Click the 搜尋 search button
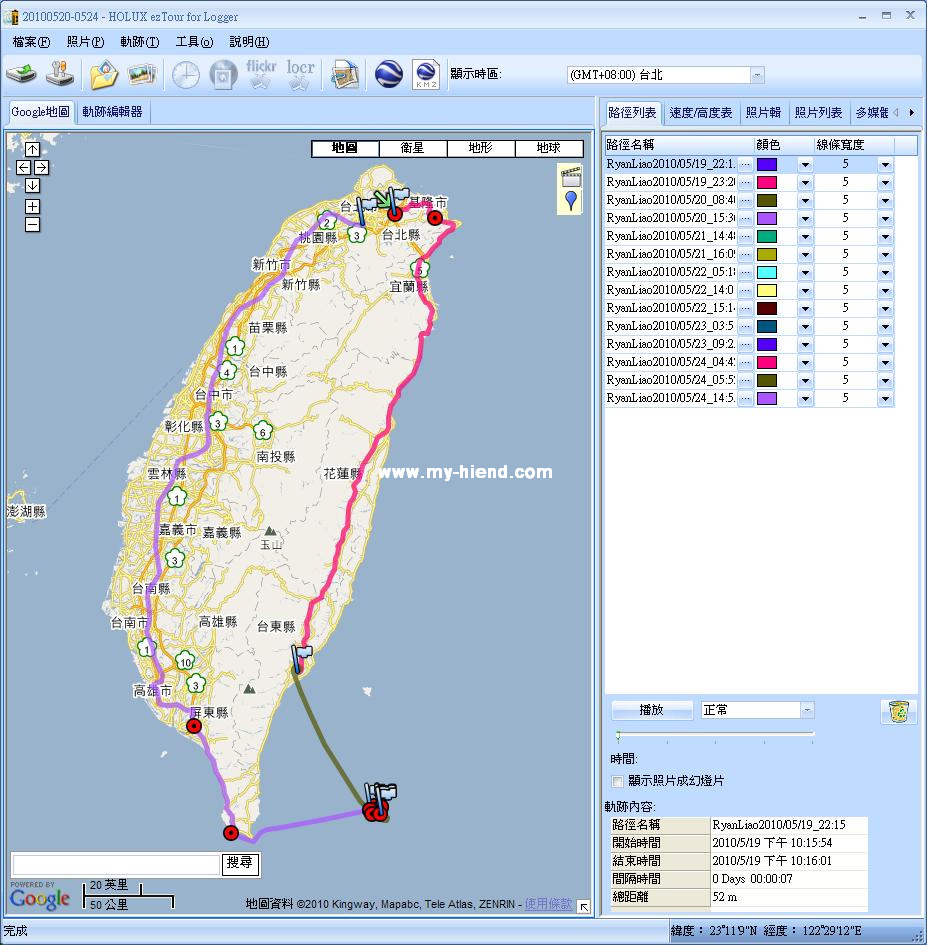Image resolution: width=927 pixels, height=945 pixels. pyautogui.click(x=240, y=863)
